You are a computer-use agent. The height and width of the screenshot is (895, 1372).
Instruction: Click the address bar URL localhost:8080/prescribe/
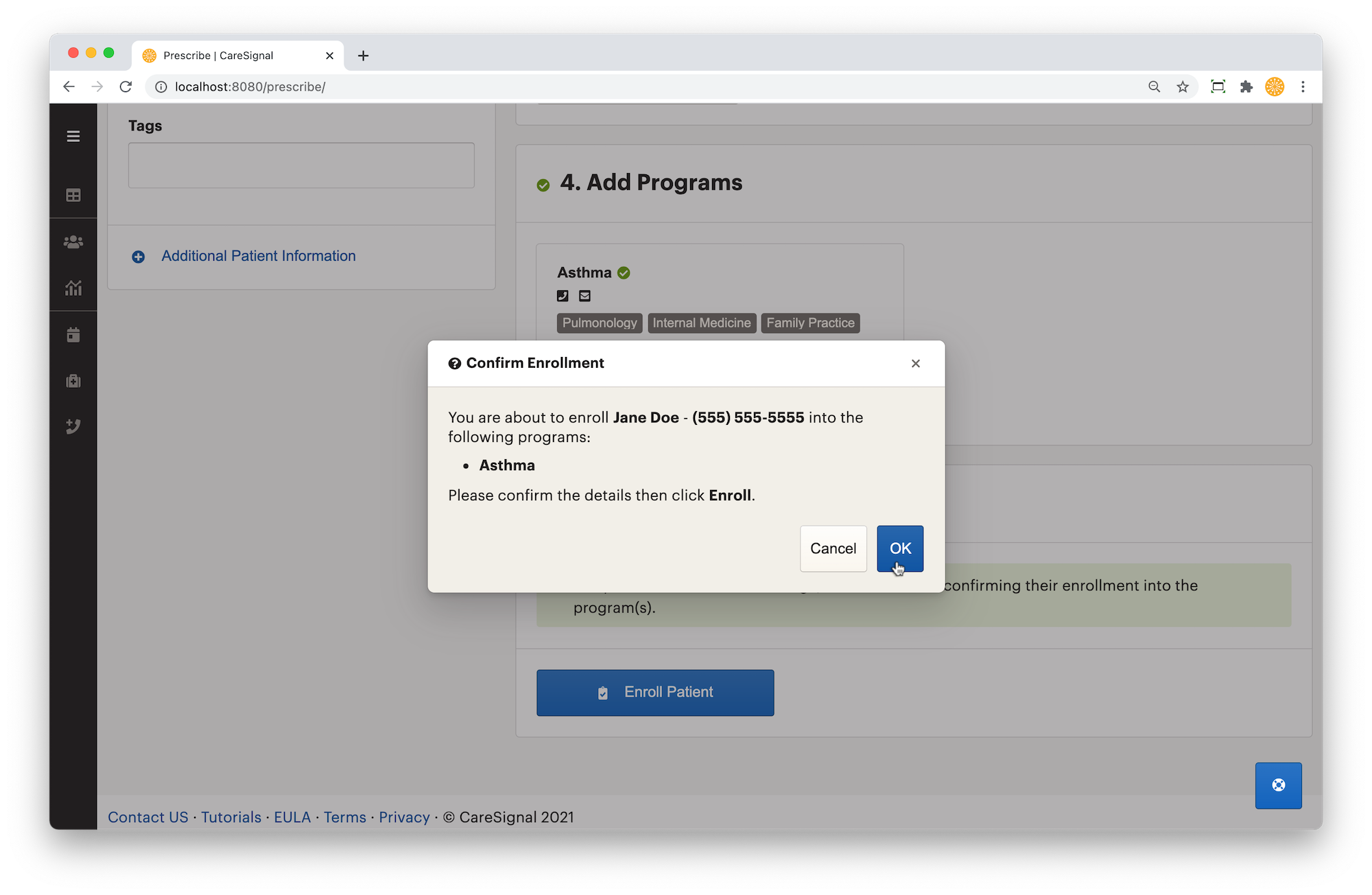click(x=250, y=86)
